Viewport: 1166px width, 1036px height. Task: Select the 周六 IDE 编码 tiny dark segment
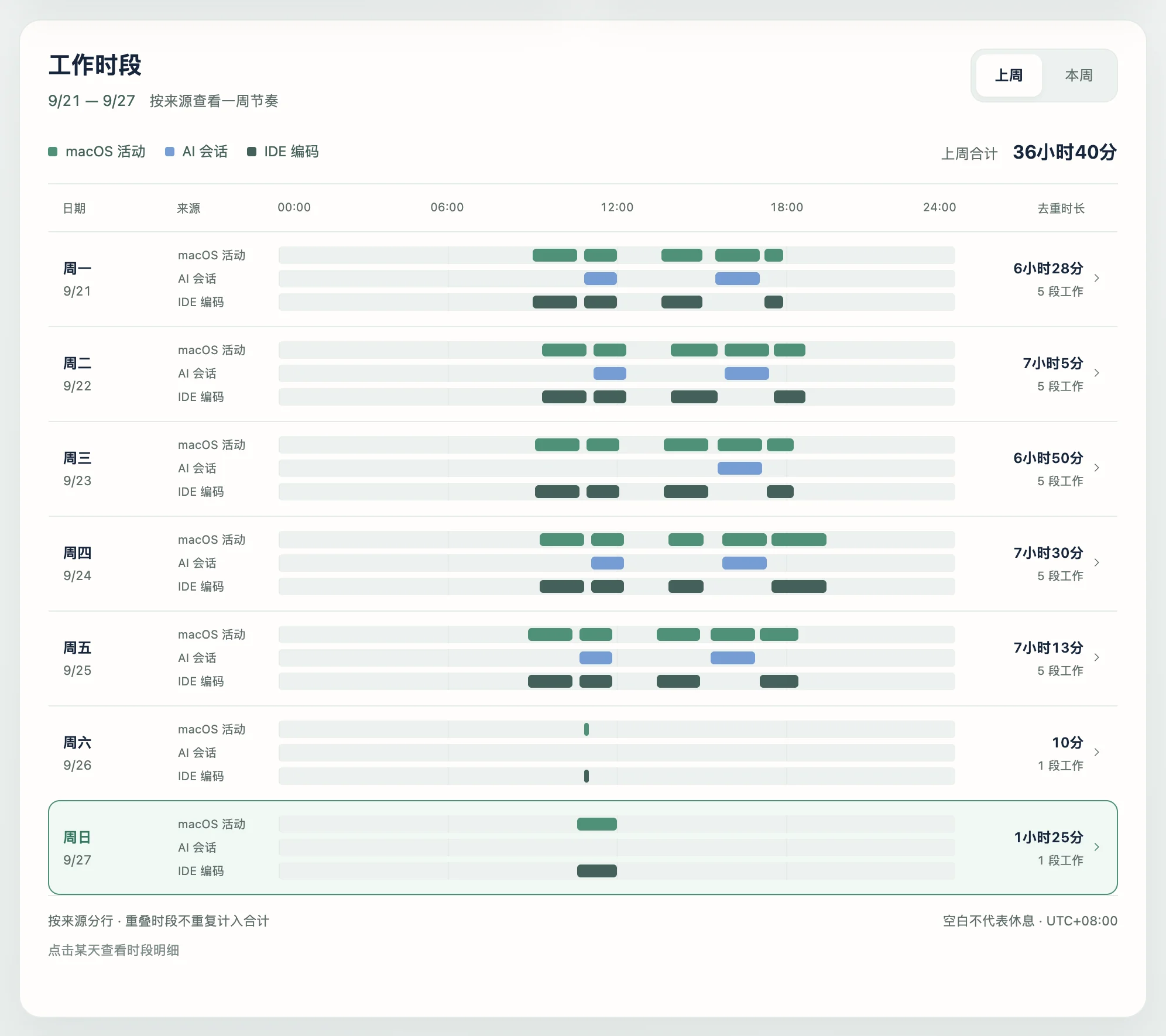pyautogui.click(x=587, y=776)
